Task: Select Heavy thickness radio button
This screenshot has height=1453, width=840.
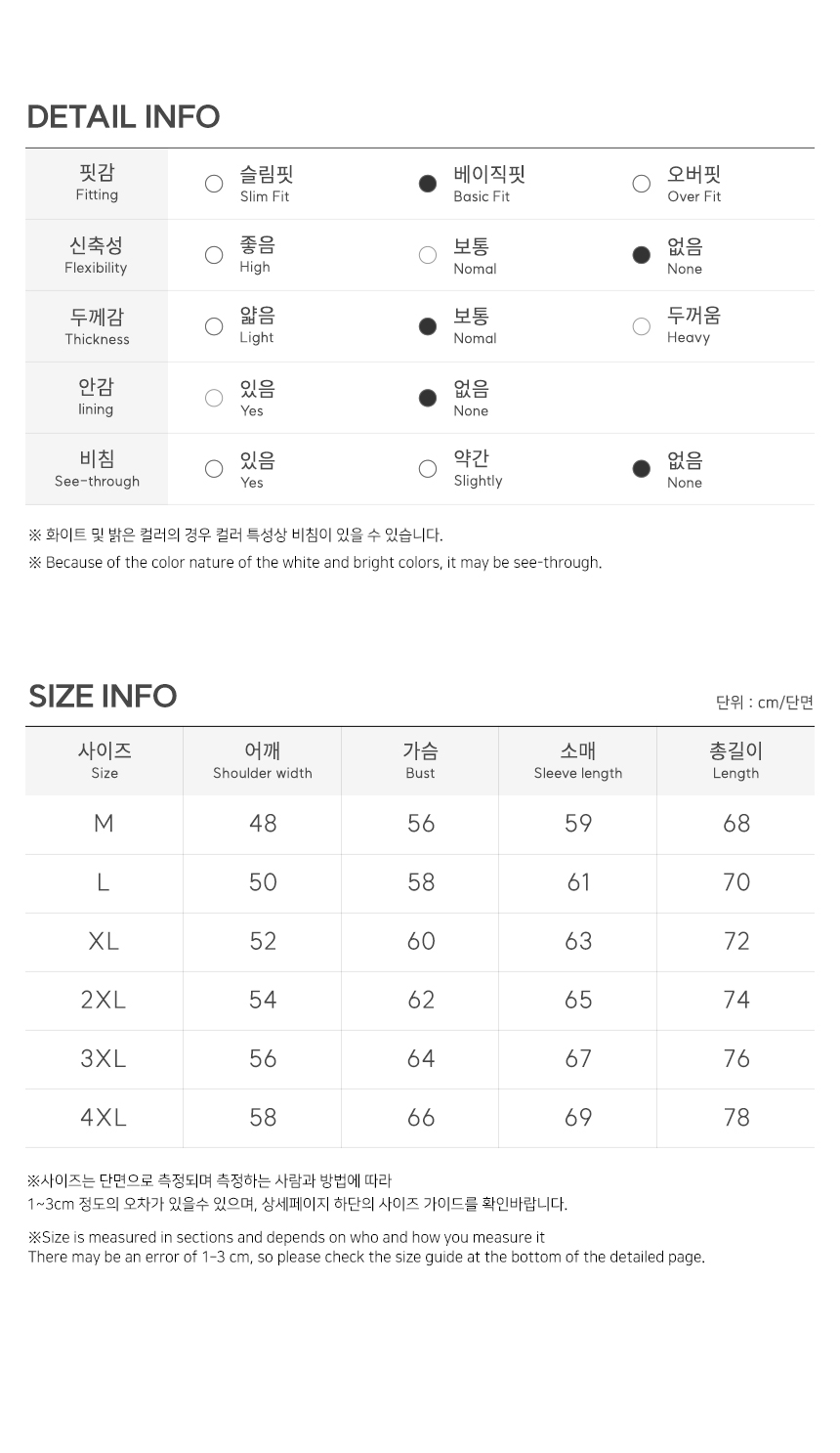Action: click(x=642, y=326)
